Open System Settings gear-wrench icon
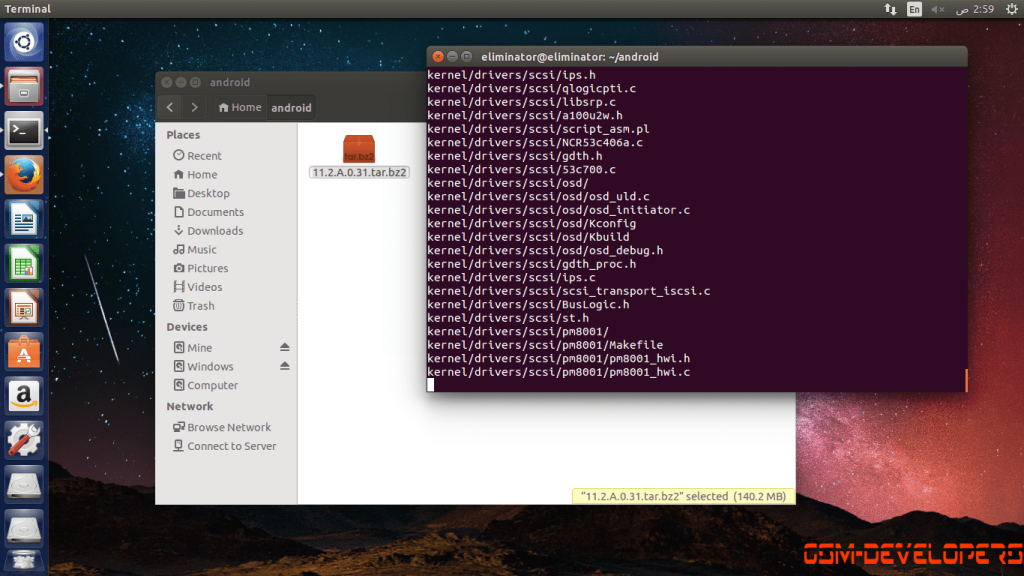The width and height of the screenshot is (1024, 576). tap(24, 439)
